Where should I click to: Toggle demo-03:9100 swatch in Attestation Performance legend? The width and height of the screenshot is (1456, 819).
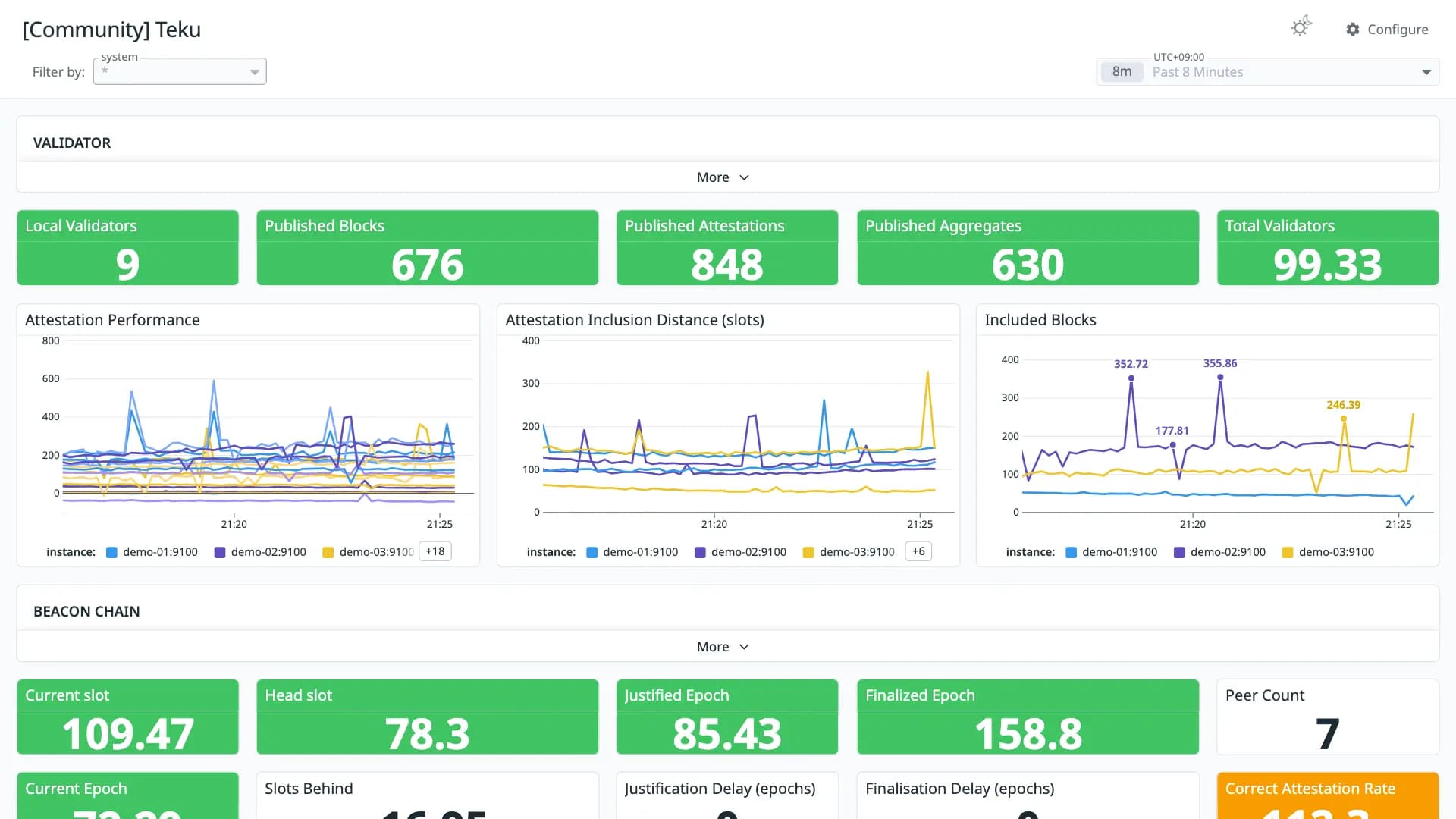(328, 553)
